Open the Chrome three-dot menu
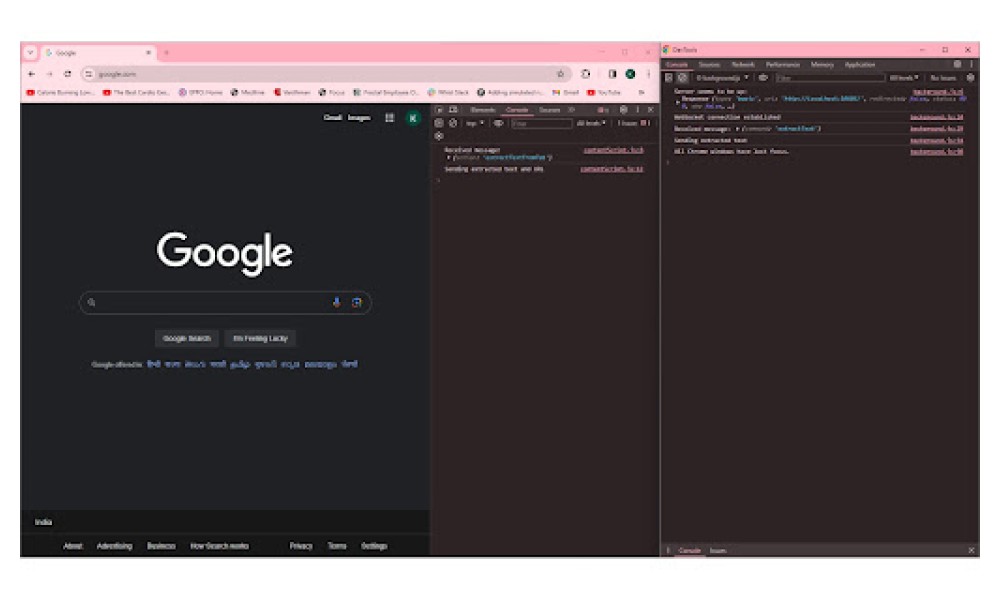 click(x=649, y=74)
